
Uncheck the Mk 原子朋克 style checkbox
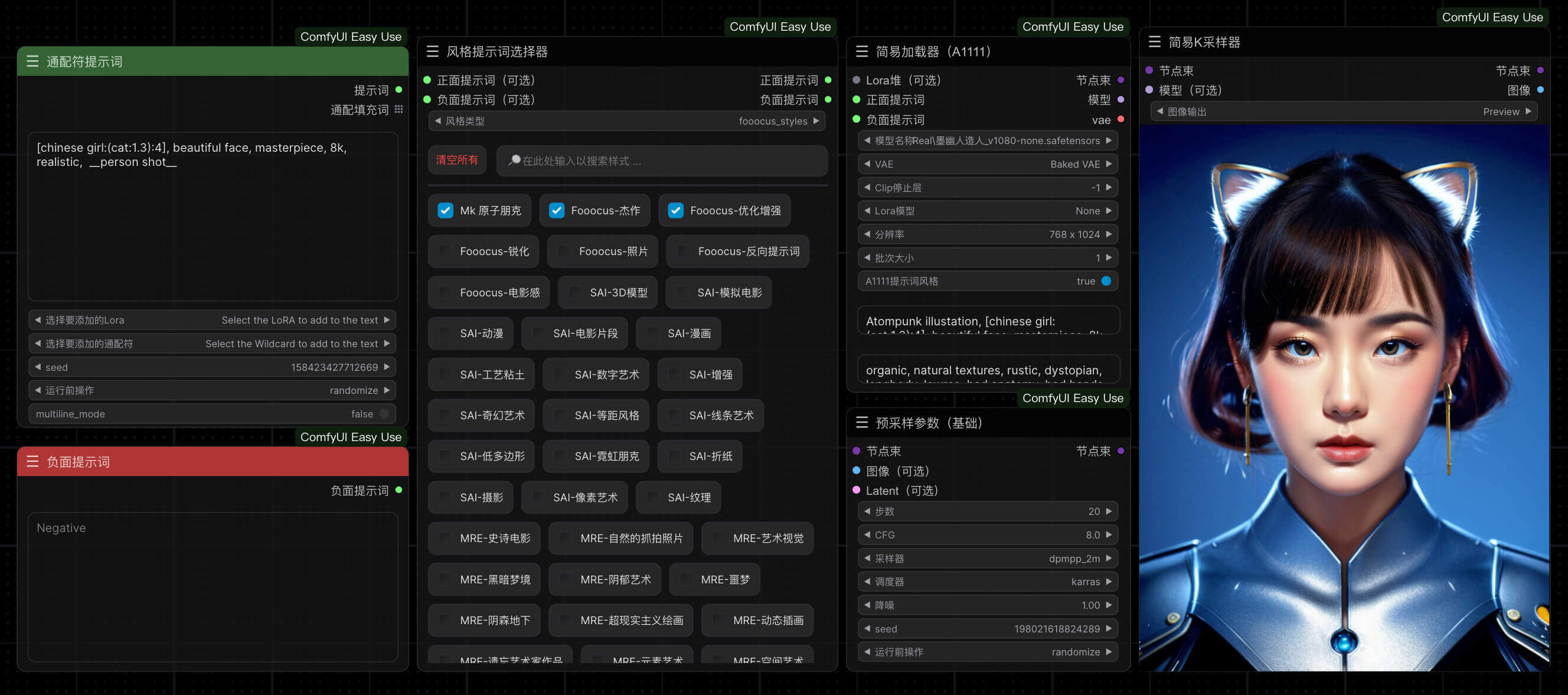tap(446, 211)
